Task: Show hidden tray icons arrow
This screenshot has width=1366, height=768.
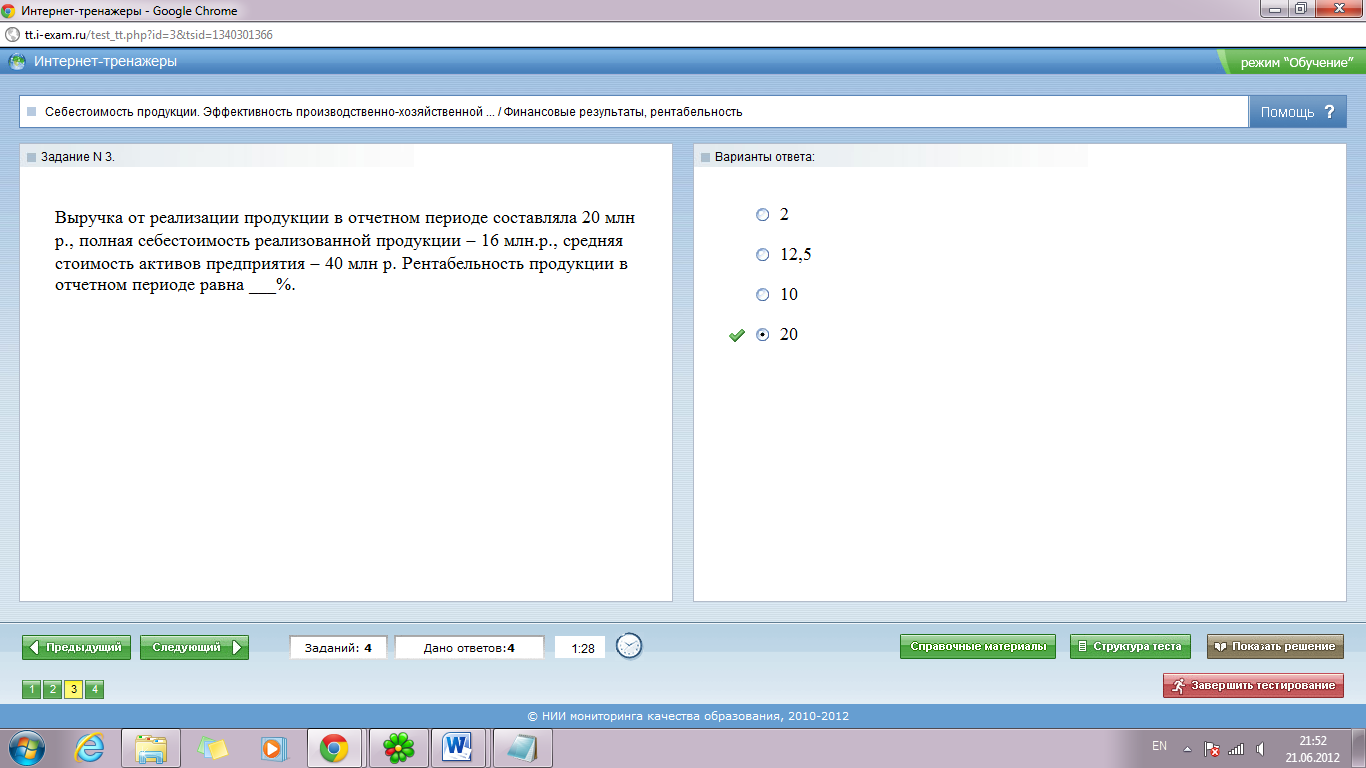Action: coord(1187,748)
